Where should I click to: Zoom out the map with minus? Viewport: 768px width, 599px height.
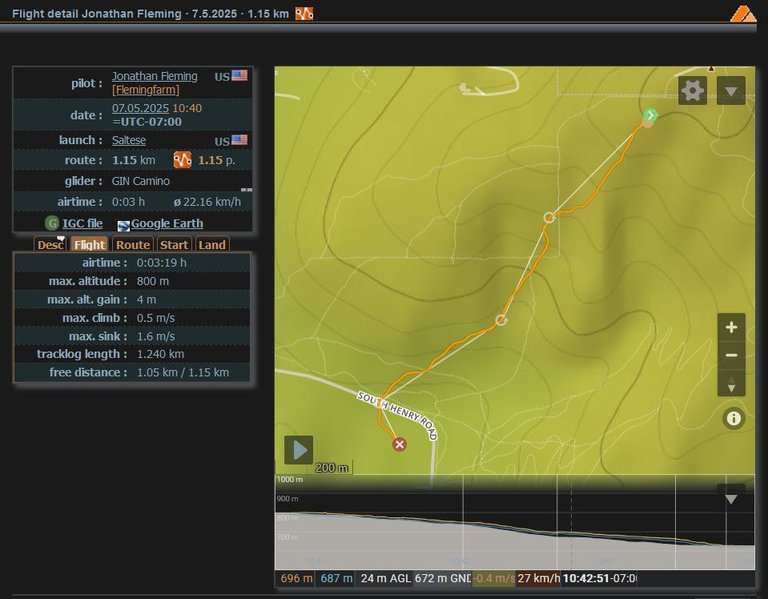pos(731,355)
